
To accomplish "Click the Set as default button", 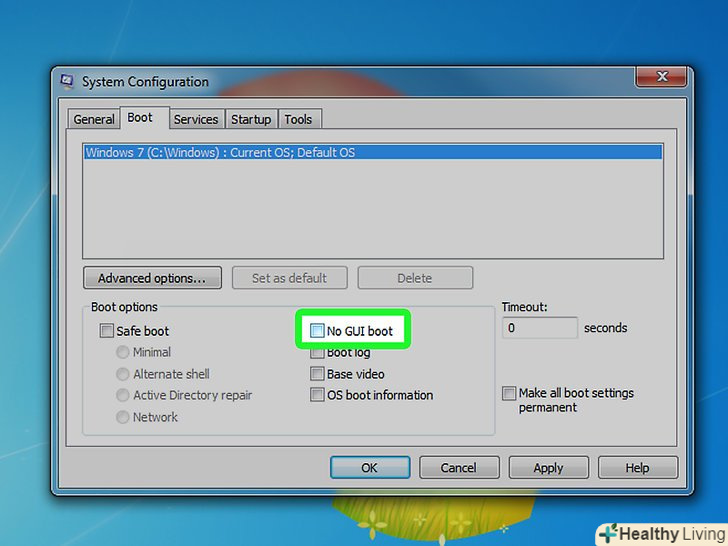I will [x=290, y=278].
